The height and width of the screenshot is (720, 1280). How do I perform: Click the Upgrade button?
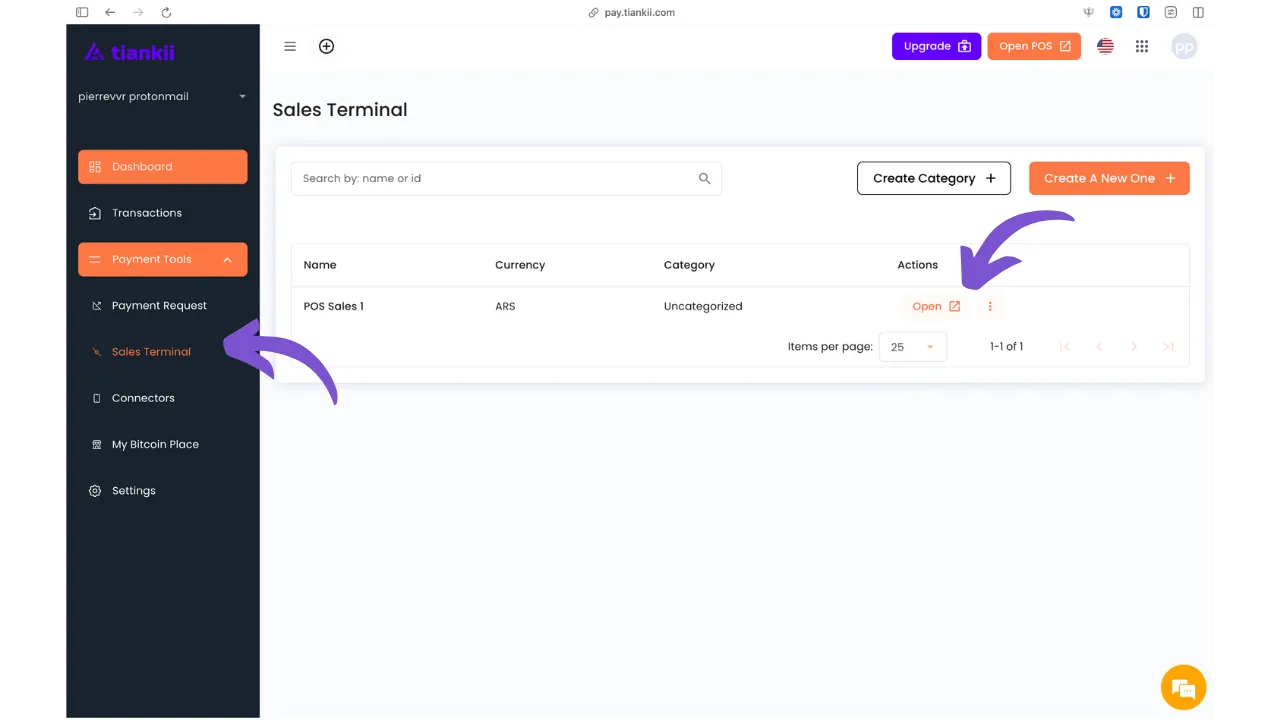point(936,46)
